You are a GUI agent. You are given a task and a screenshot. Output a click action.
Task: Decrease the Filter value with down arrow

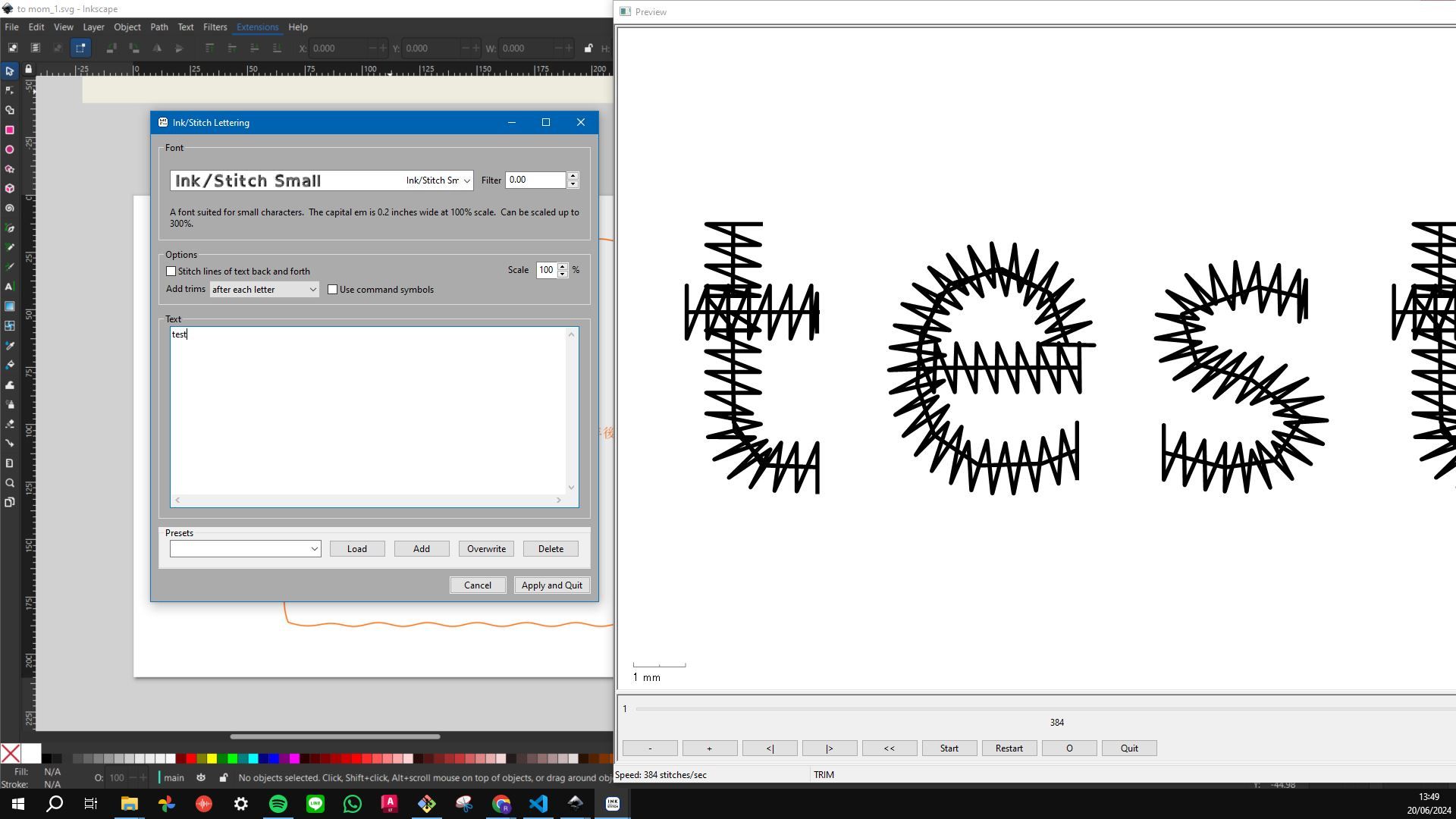(573, 184)
